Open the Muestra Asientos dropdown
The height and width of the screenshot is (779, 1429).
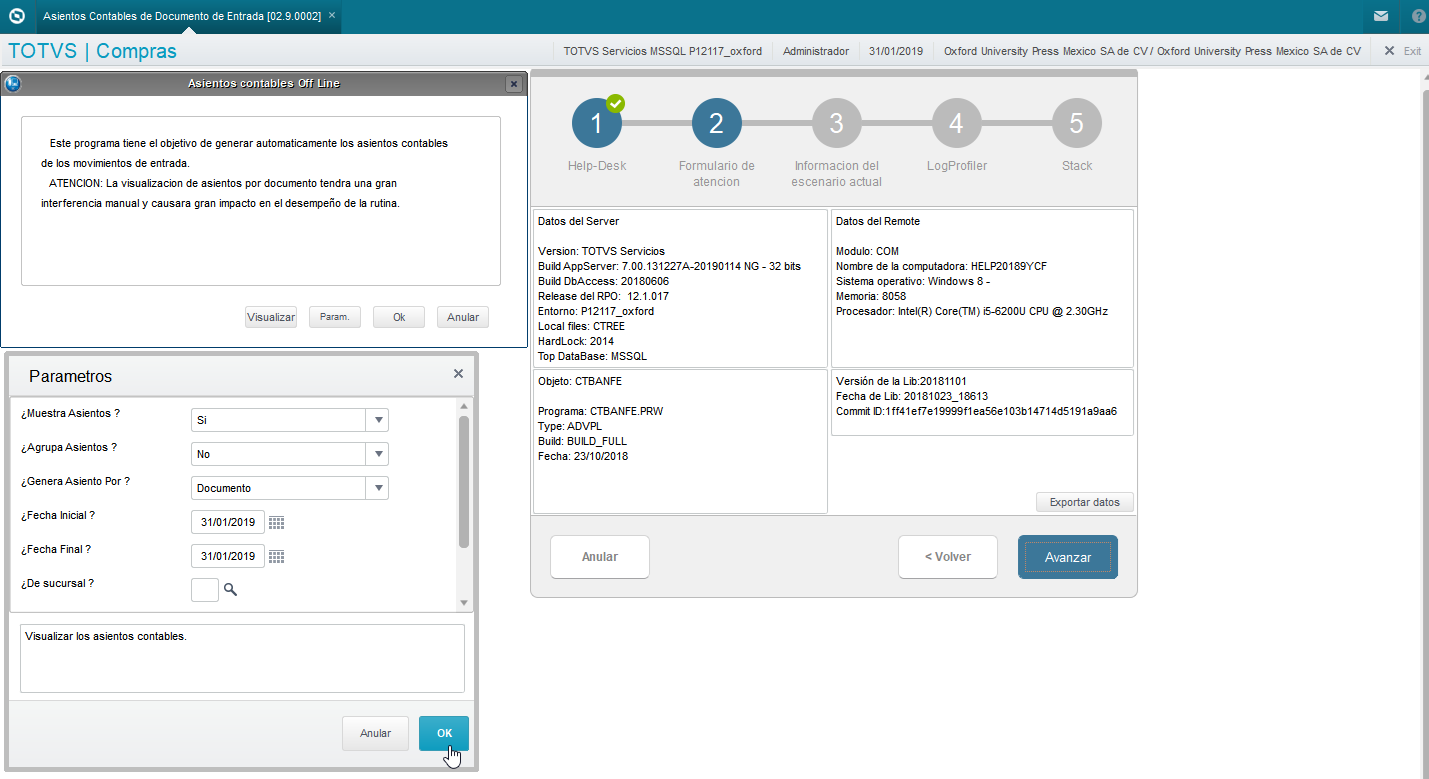click(x=378, y=420)
